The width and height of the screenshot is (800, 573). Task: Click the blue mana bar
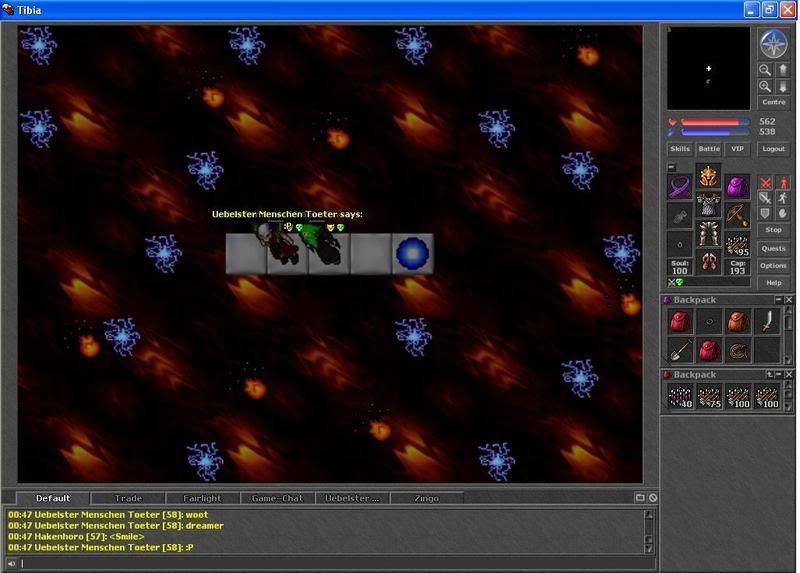[x=715, y=132]
